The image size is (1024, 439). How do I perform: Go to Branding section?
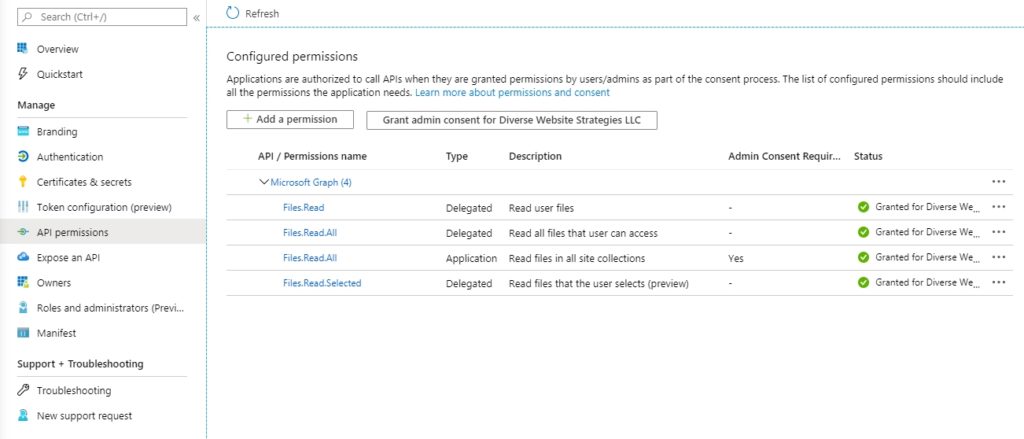[57, 131]
